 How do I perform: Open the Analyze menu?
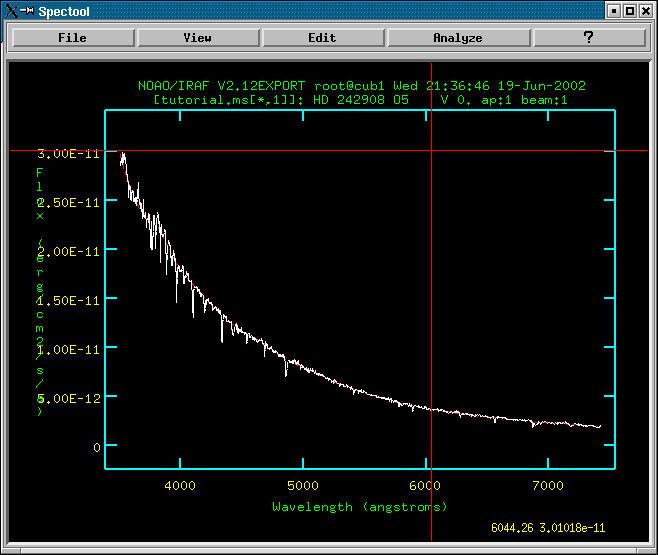457,37
